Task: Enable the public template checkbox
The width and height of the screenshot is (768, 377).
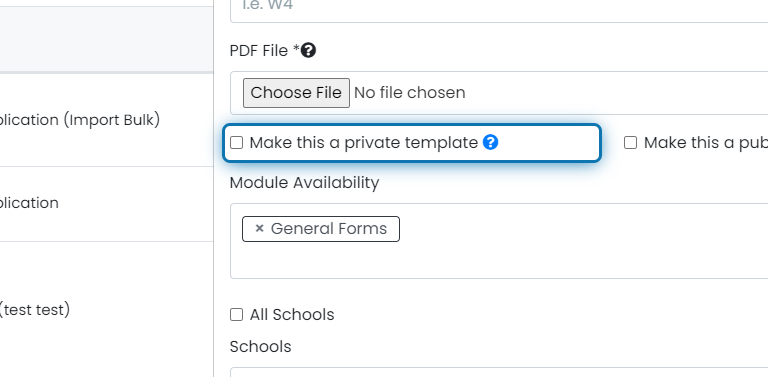Action: 630,142
